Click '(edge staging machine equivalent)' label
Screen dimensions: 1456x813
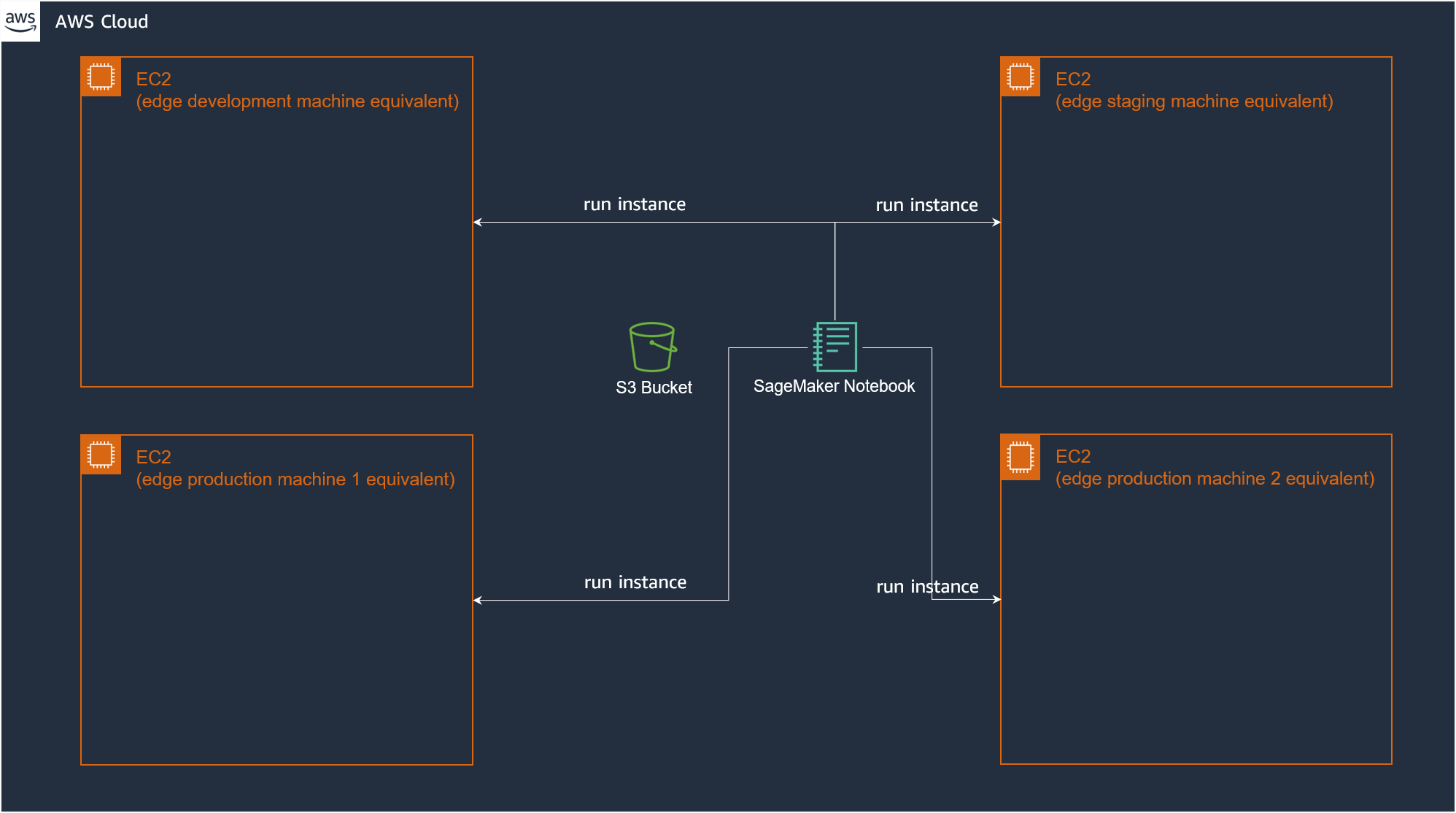pos(1194,101)
